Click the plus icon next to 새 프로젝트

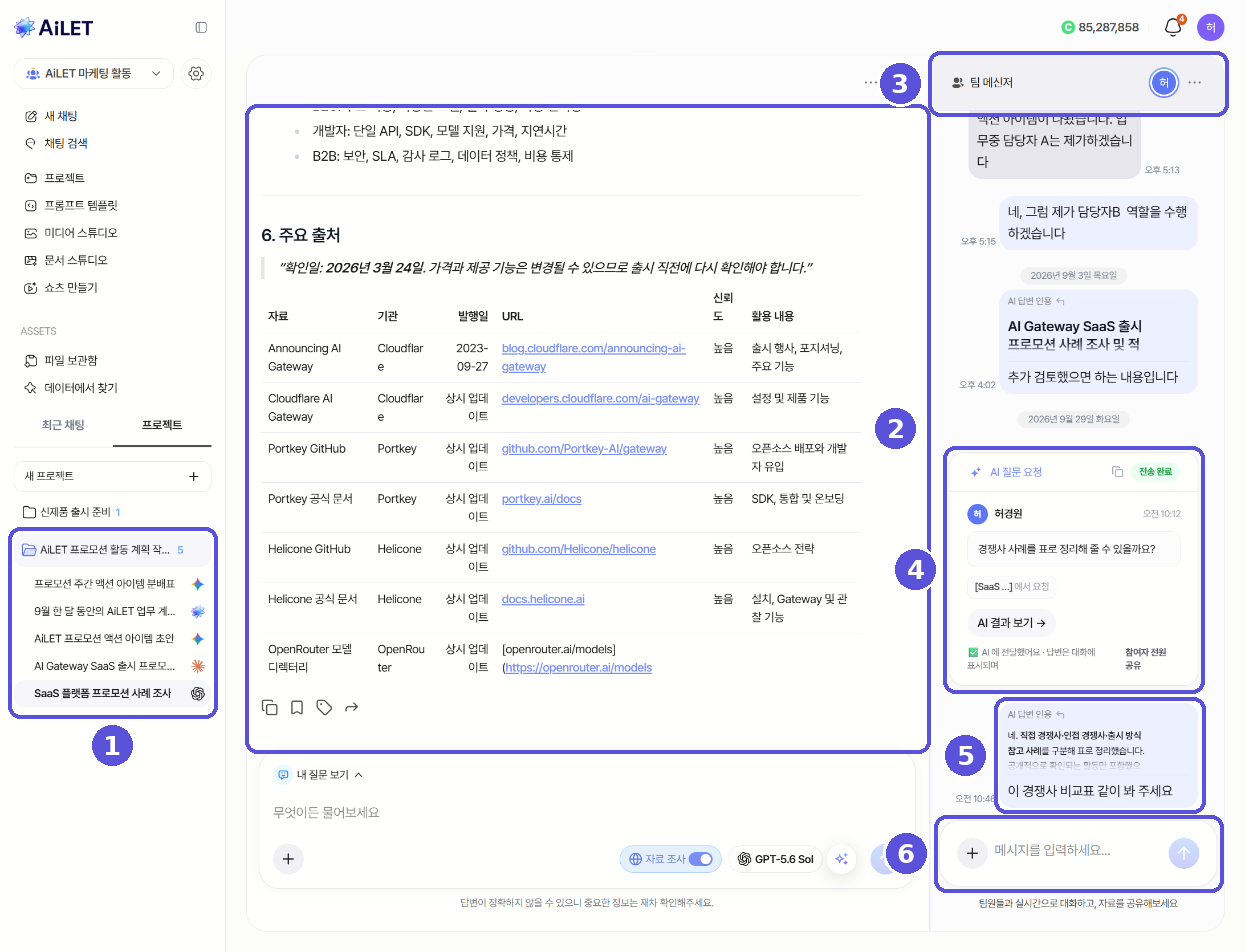[x=194, y=476]
